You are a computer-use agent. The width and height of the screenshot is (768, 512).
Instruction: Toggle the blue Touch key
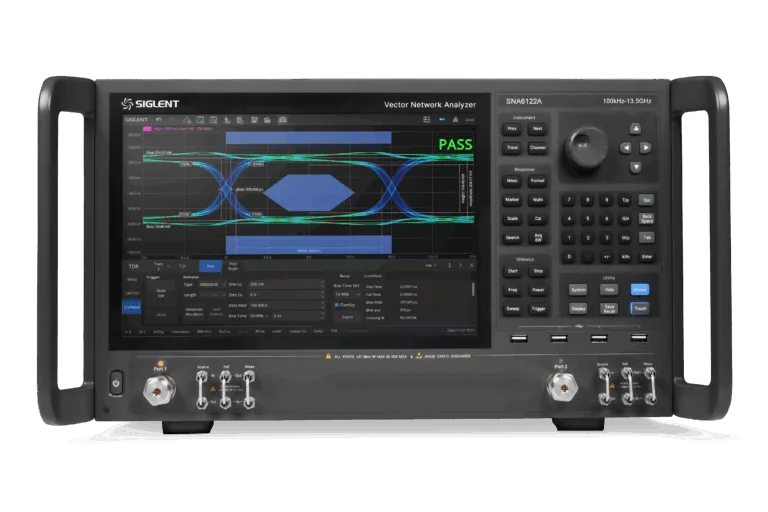click(639, 308)
